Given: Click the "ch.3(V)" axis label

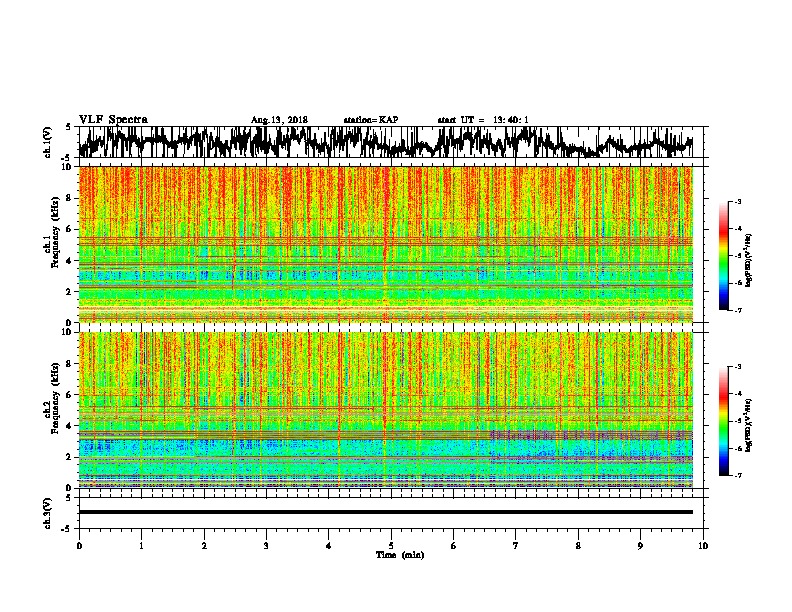Looking at the screenshot, I should [48, 514].
